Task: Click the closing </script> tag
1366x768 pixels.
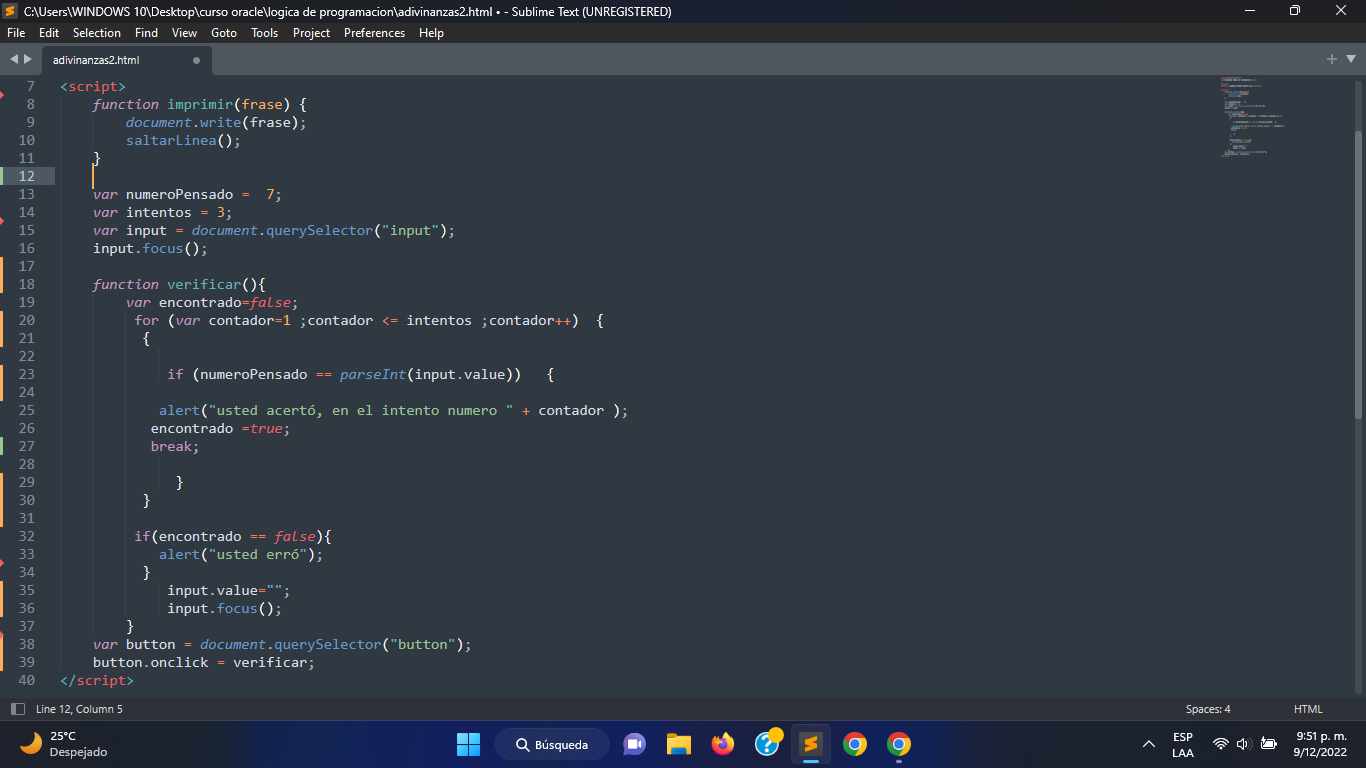Action: (97, 680)
